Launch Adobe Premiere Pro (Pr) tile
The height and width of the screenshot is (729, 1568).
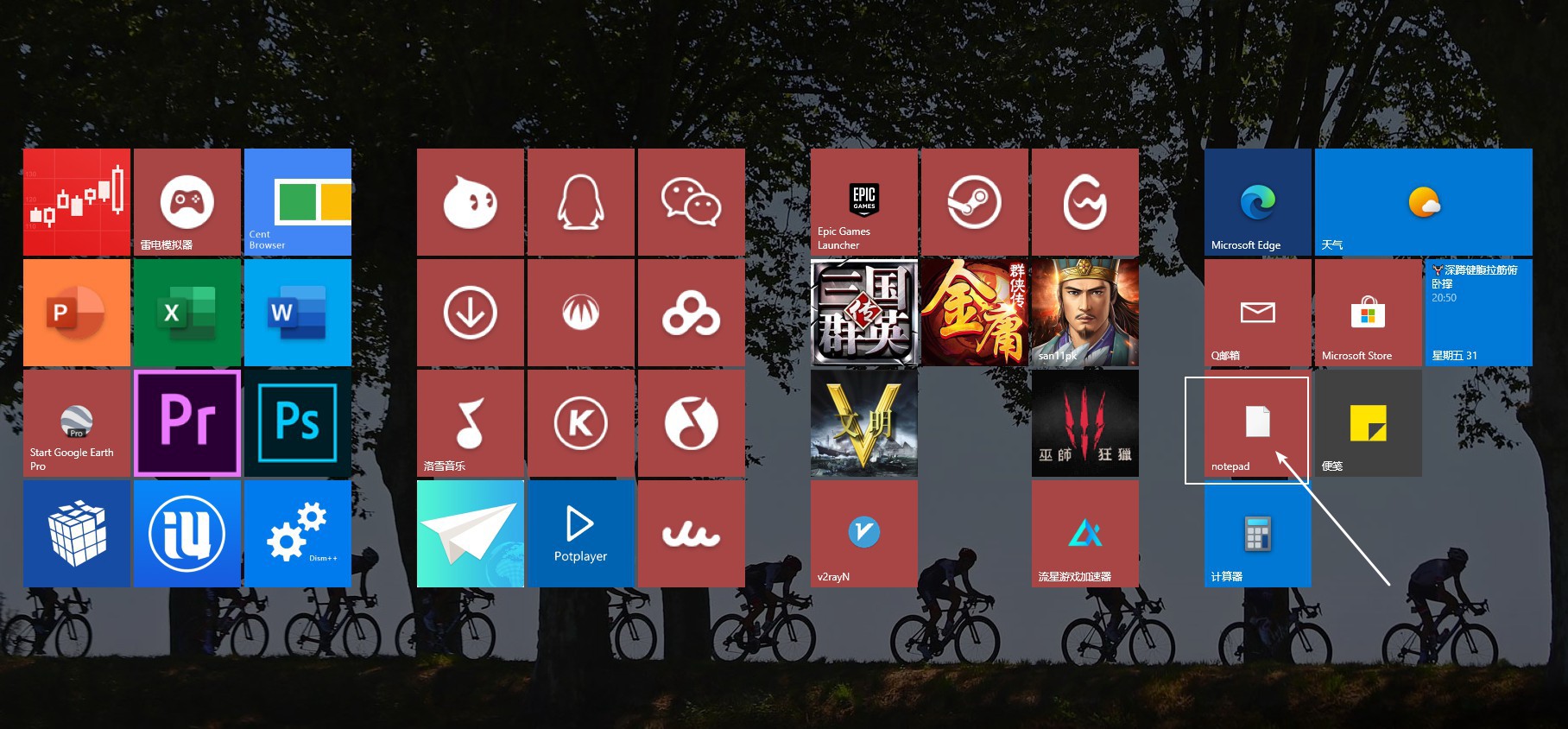(187, 423)
